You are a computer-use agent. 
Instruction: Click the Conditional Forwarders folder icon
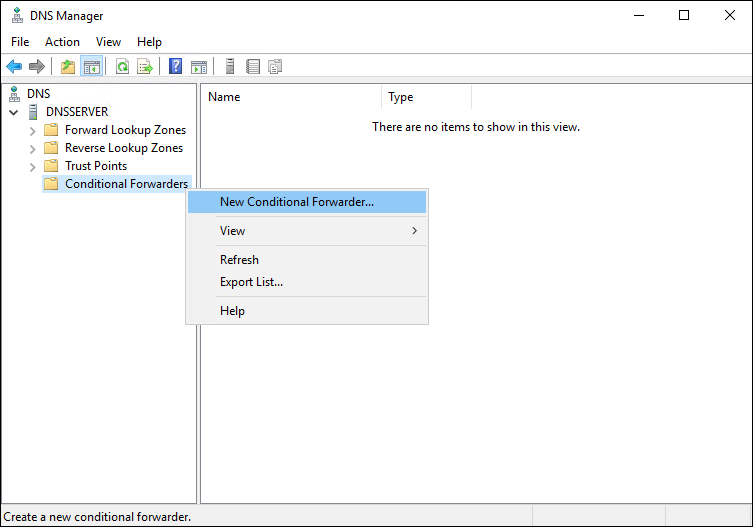51,184
